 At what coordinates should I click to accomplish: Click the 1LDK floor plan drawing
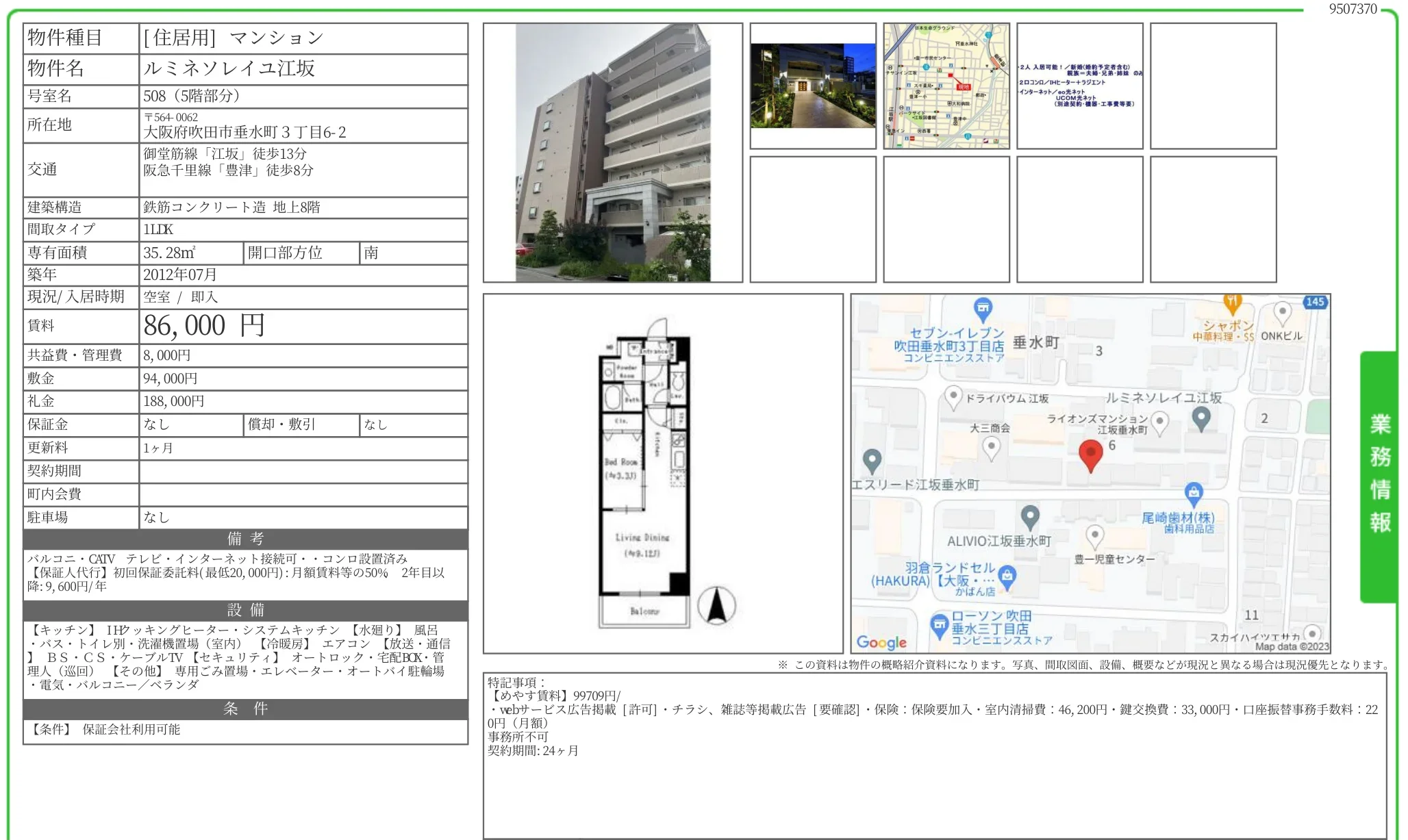point(646,472)
